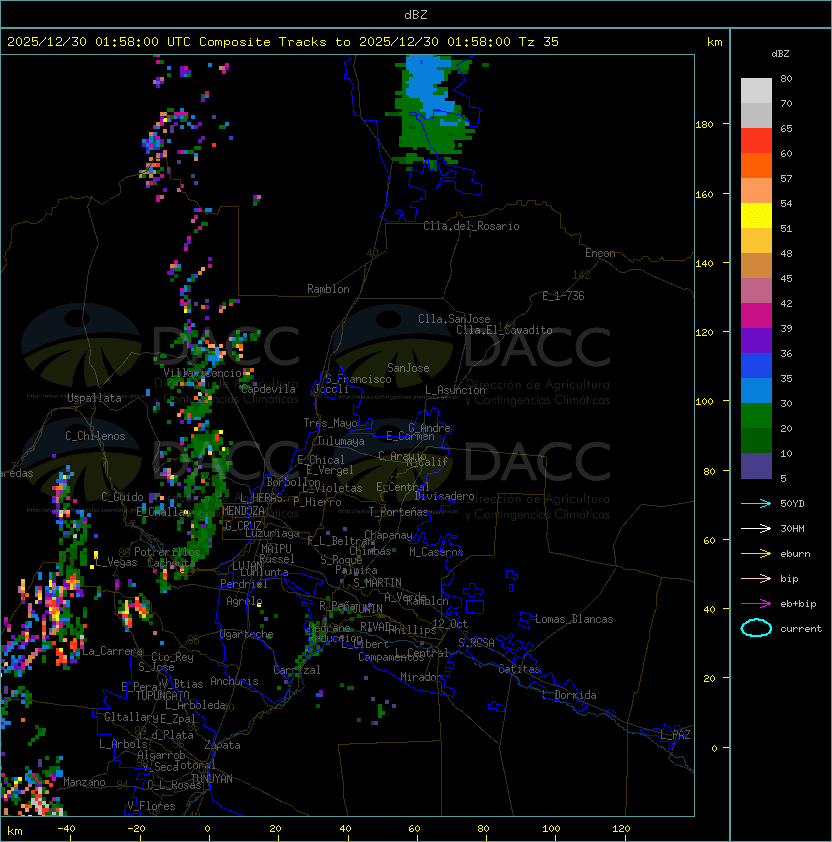Click the TUPUNGATO city label
Screen dimensions: 832x842
(163, 695)
